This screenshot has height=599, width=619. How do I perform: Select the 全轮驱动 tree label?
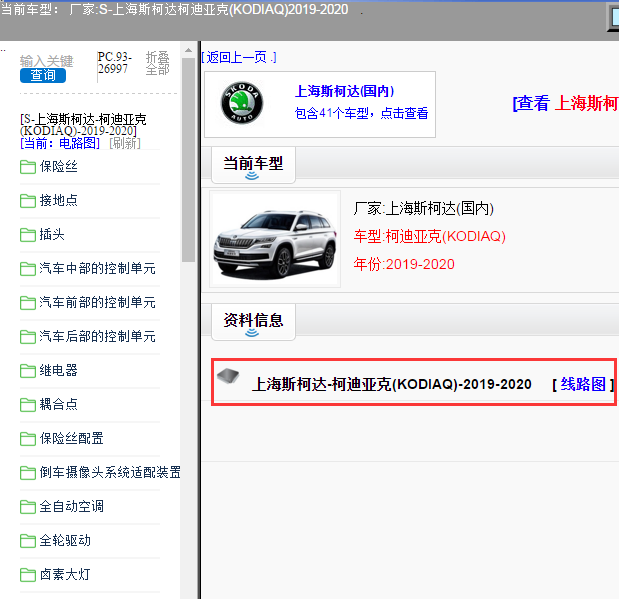point(65,540)
